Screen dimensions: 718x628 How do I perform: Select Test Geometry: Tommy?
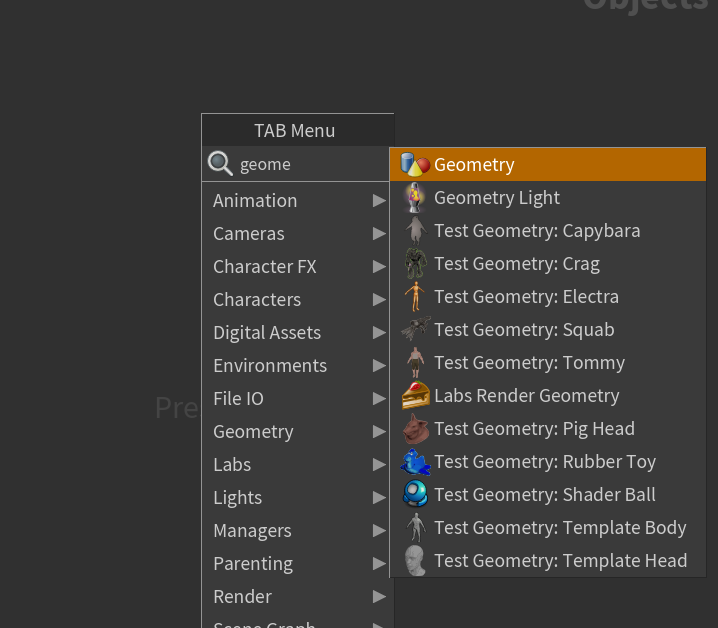point(548,362)
